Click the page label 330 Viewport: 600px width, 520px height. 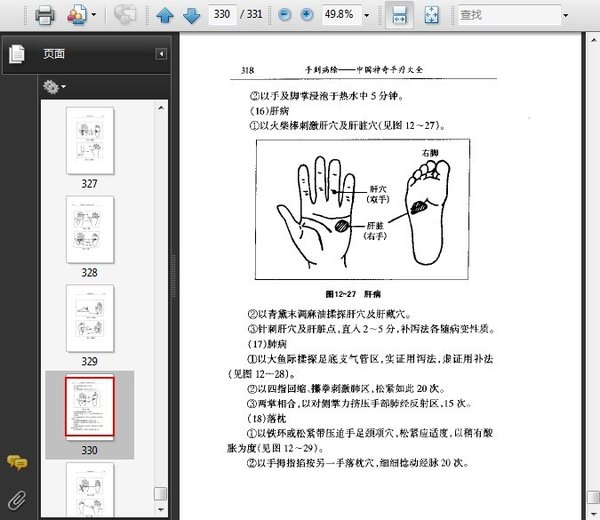pyautogui.click(x=90, y=450)
